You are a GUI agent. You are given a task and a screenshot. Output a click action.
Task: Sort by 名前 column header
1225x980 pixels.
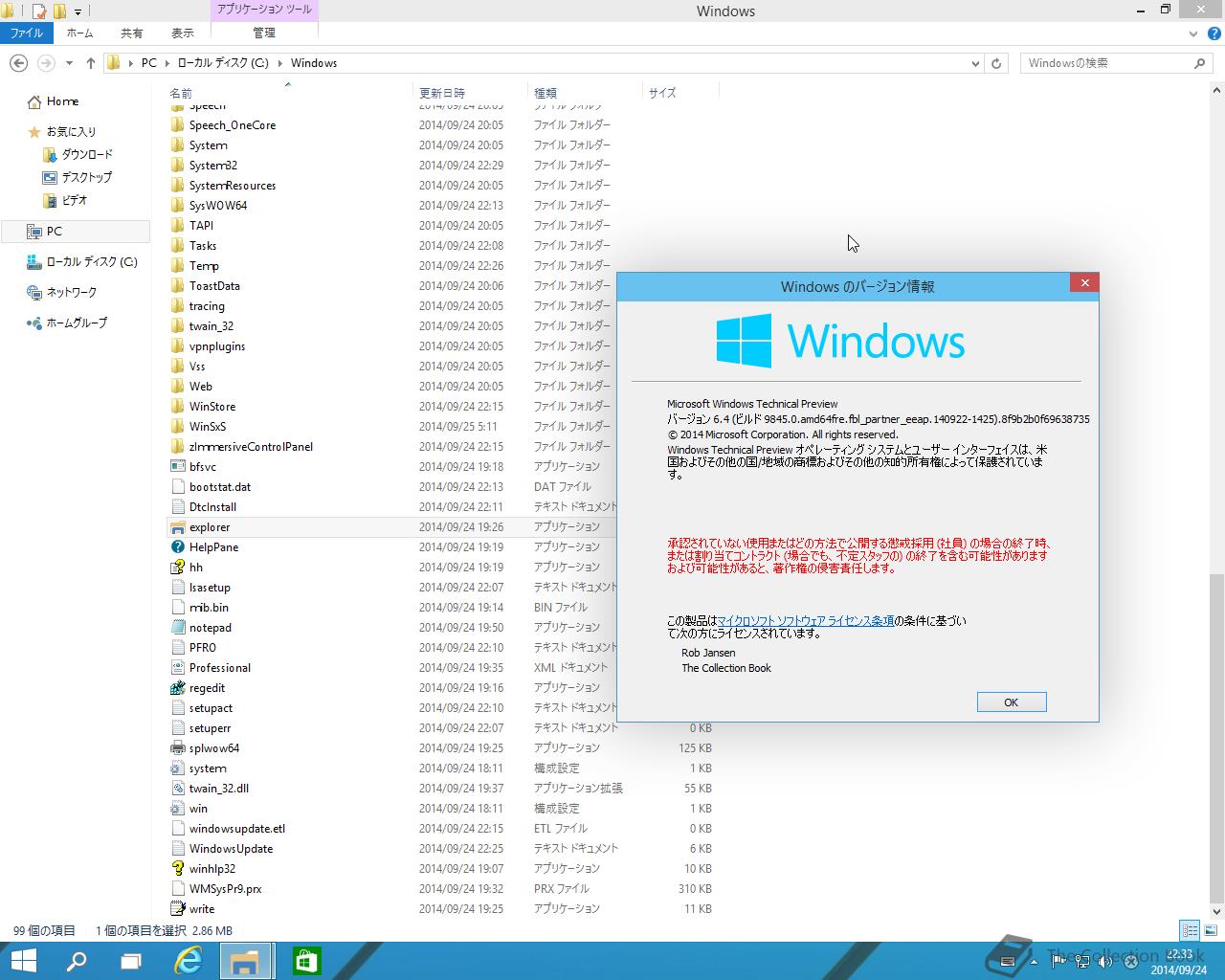click(x=287, y=93)
